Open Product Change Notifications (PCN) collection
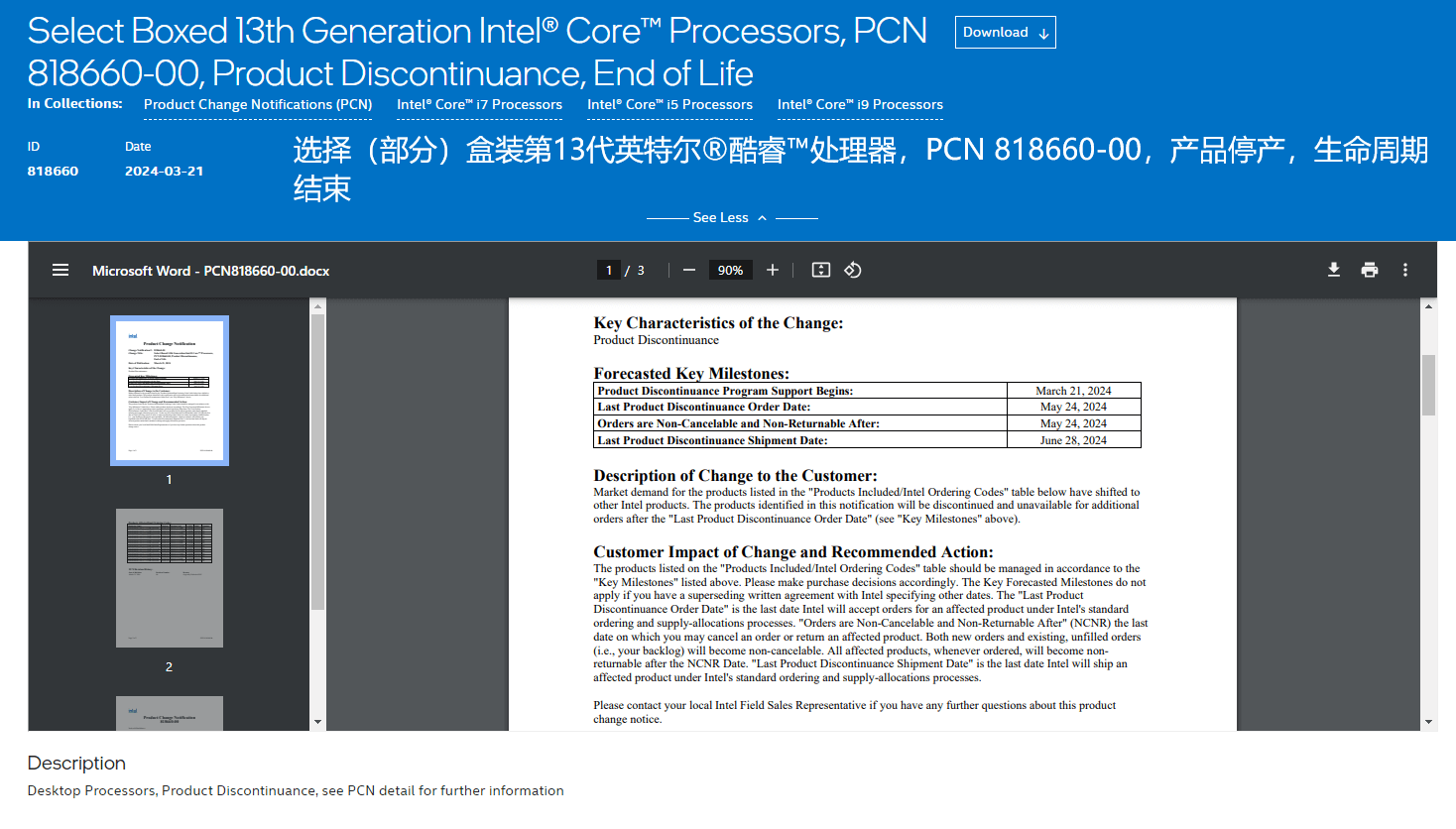Image resolution: width=1456 pixels, height=829 pixels. [x=258, y=104]
